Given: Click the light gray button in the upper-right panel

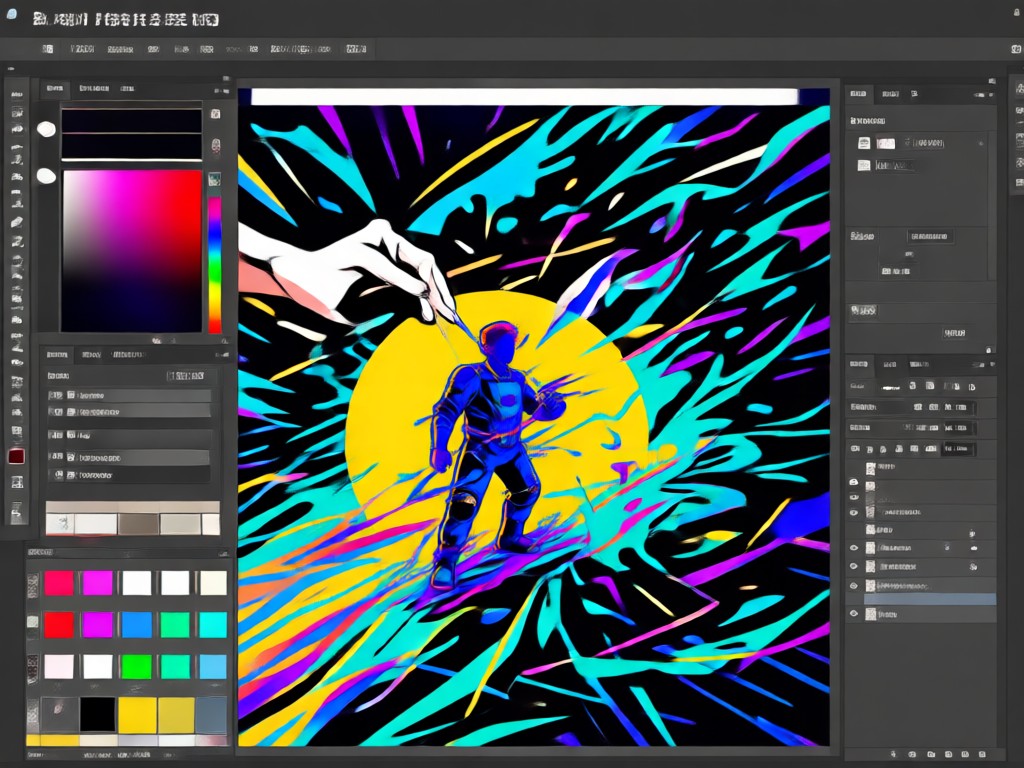Looking at the screenshot, I should (x=863, y=312).
